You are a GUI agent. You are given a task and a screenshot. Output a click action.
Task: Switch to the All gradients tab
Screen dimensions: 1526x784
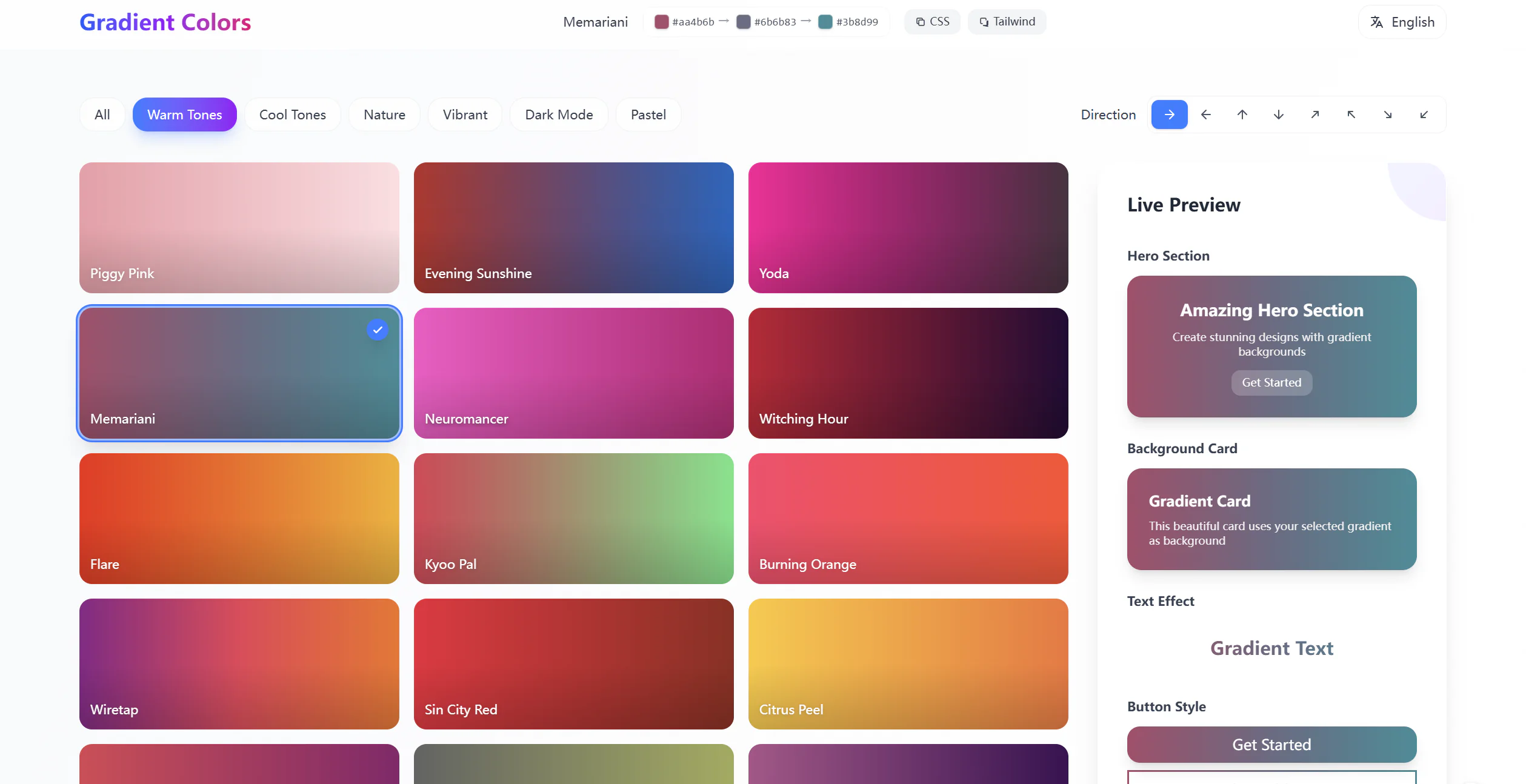click(x=102, y=115)
